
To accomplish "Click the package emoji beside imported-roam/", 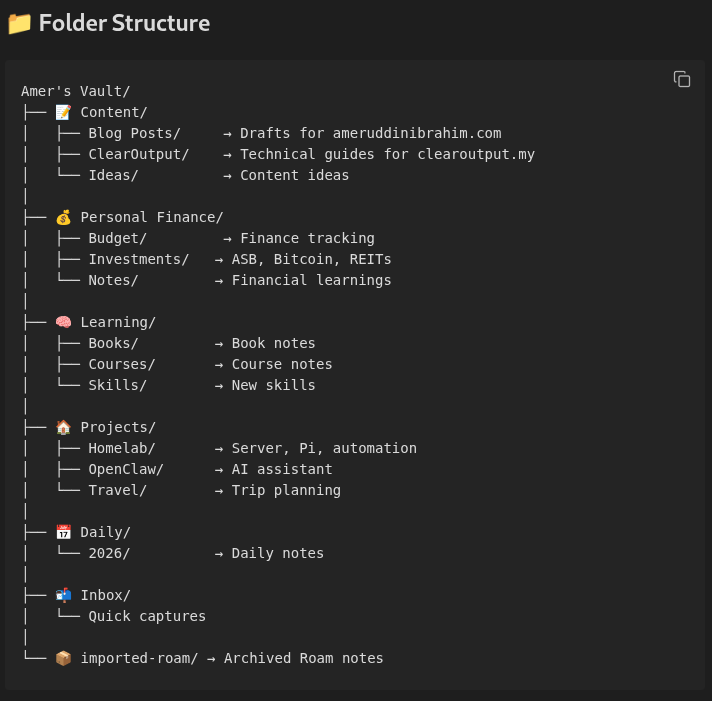I will pos(64,658).
